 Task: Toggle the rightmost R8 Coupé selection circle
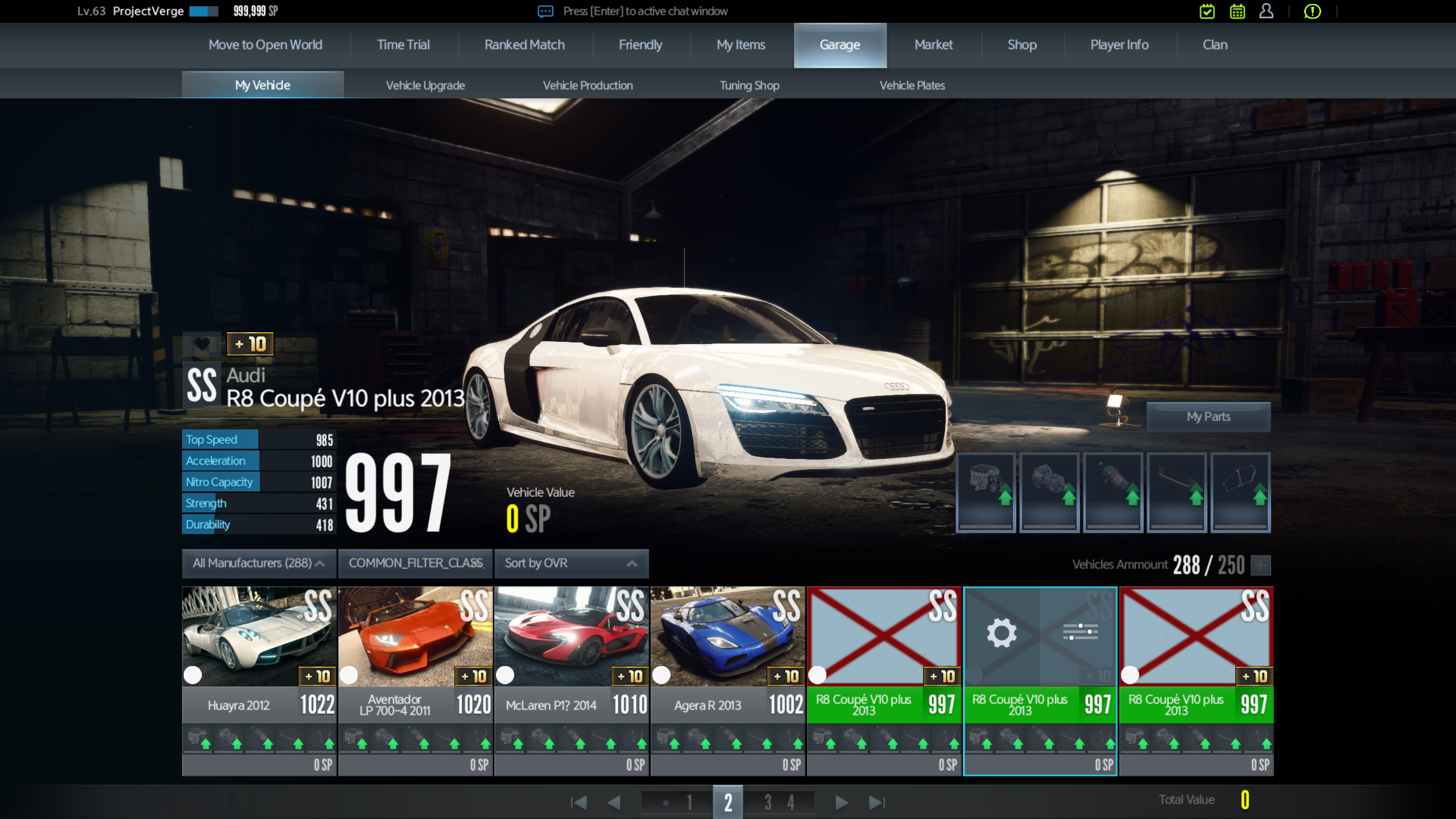pyautogui.click(x=1130, y=675)
